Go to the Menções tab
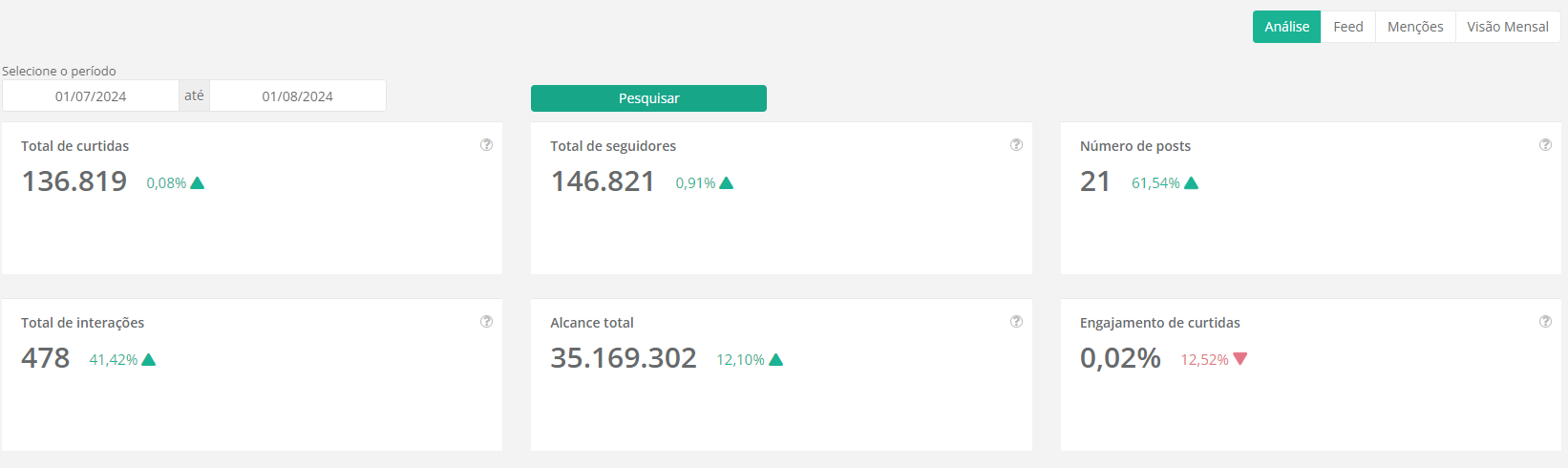This screenshot has width=1568, height=468. pos(1415,27)
